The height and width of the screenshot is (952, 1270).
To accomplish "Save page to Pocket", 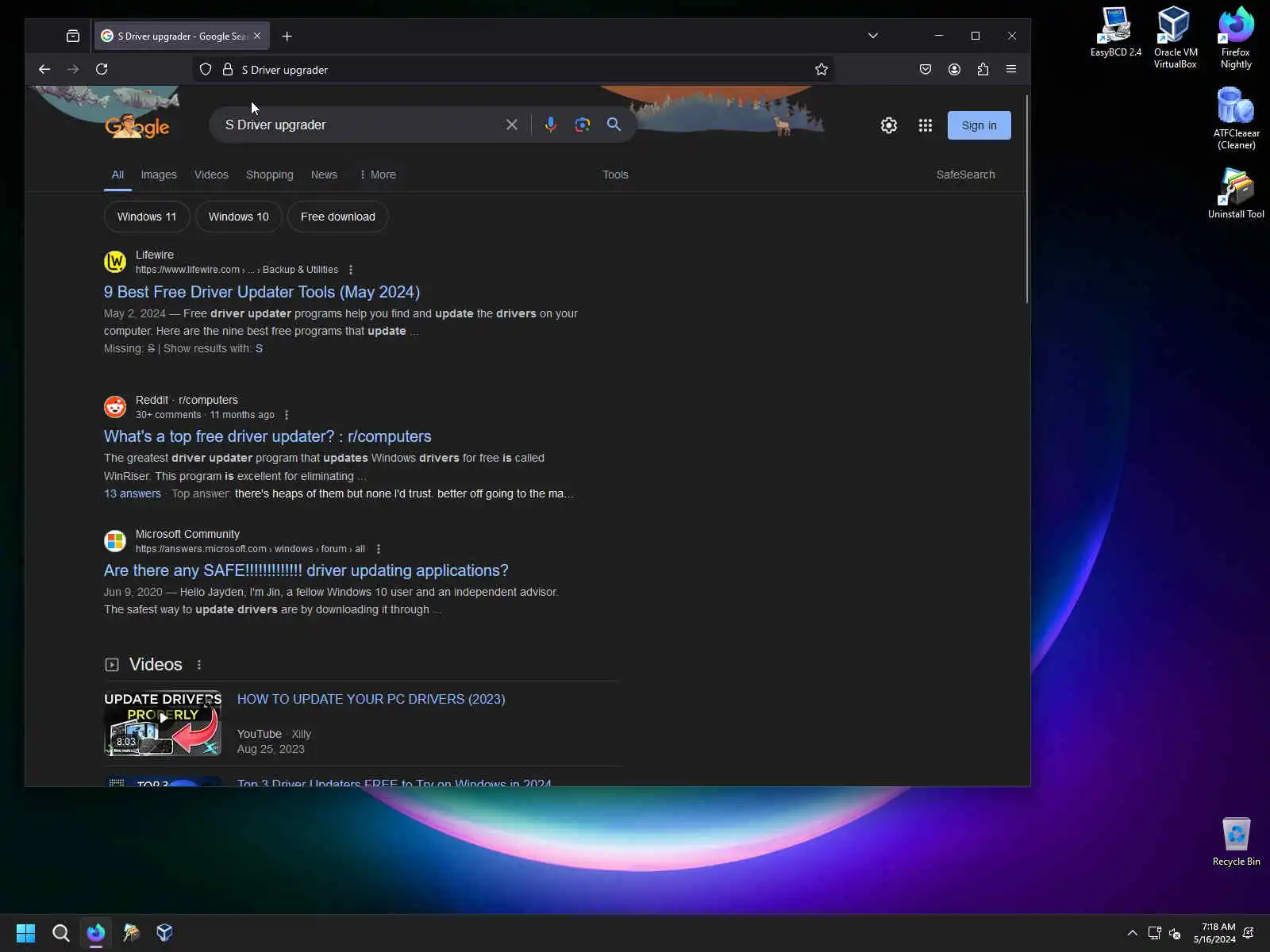I will click(926, 70).
